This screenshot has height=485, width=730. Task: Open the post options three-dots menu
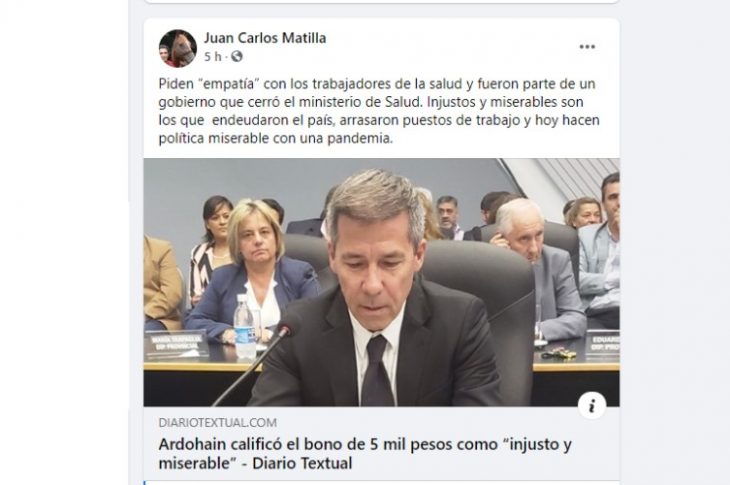tap(587, 47)
